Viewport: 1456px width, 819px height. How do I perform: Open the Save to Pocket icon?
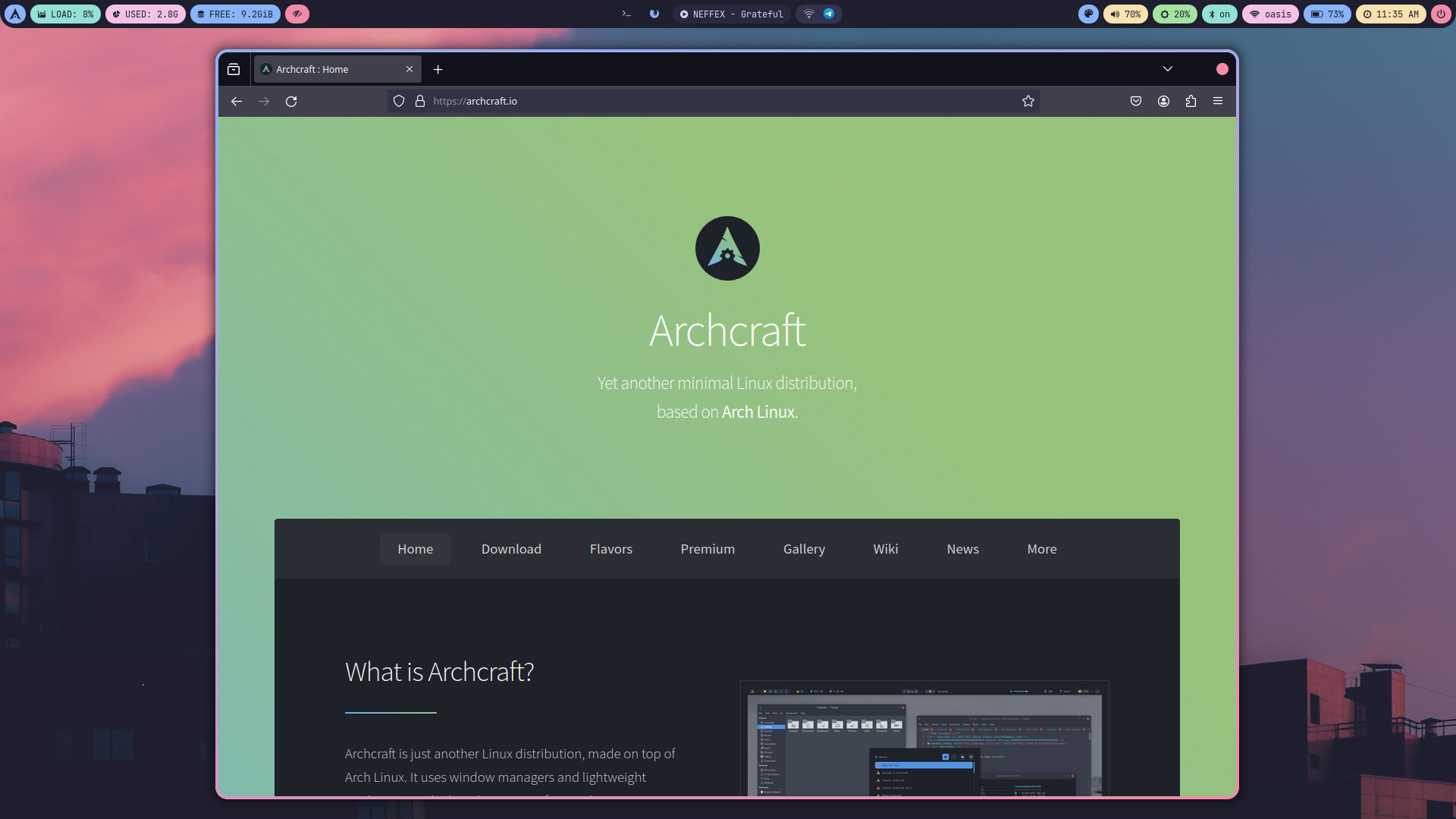[x=1135, y=101]
